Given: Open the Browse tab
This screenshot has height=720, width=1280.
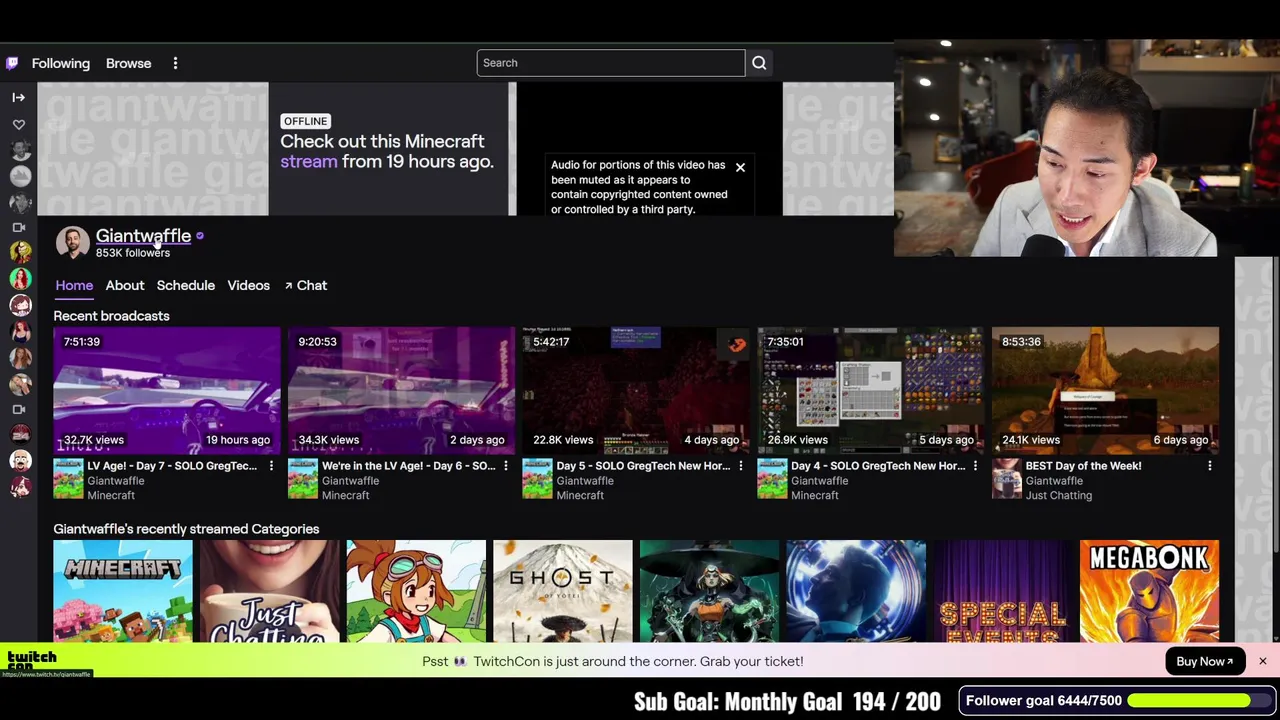Looking at the screenshot, I should (x=129, y=63).
